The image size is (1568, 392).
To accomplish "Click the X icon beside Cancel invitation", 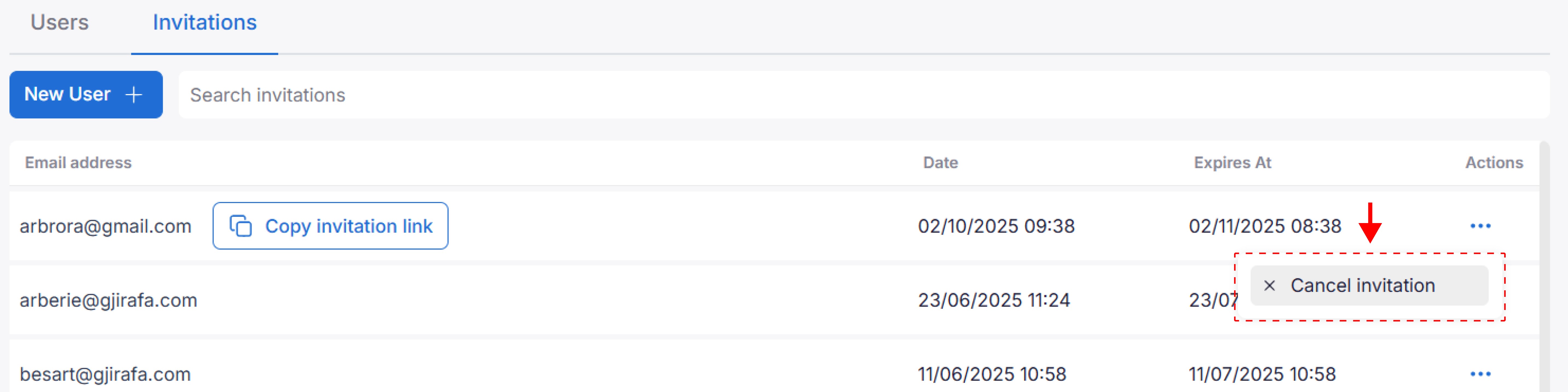I will (x=1269, y=285).
